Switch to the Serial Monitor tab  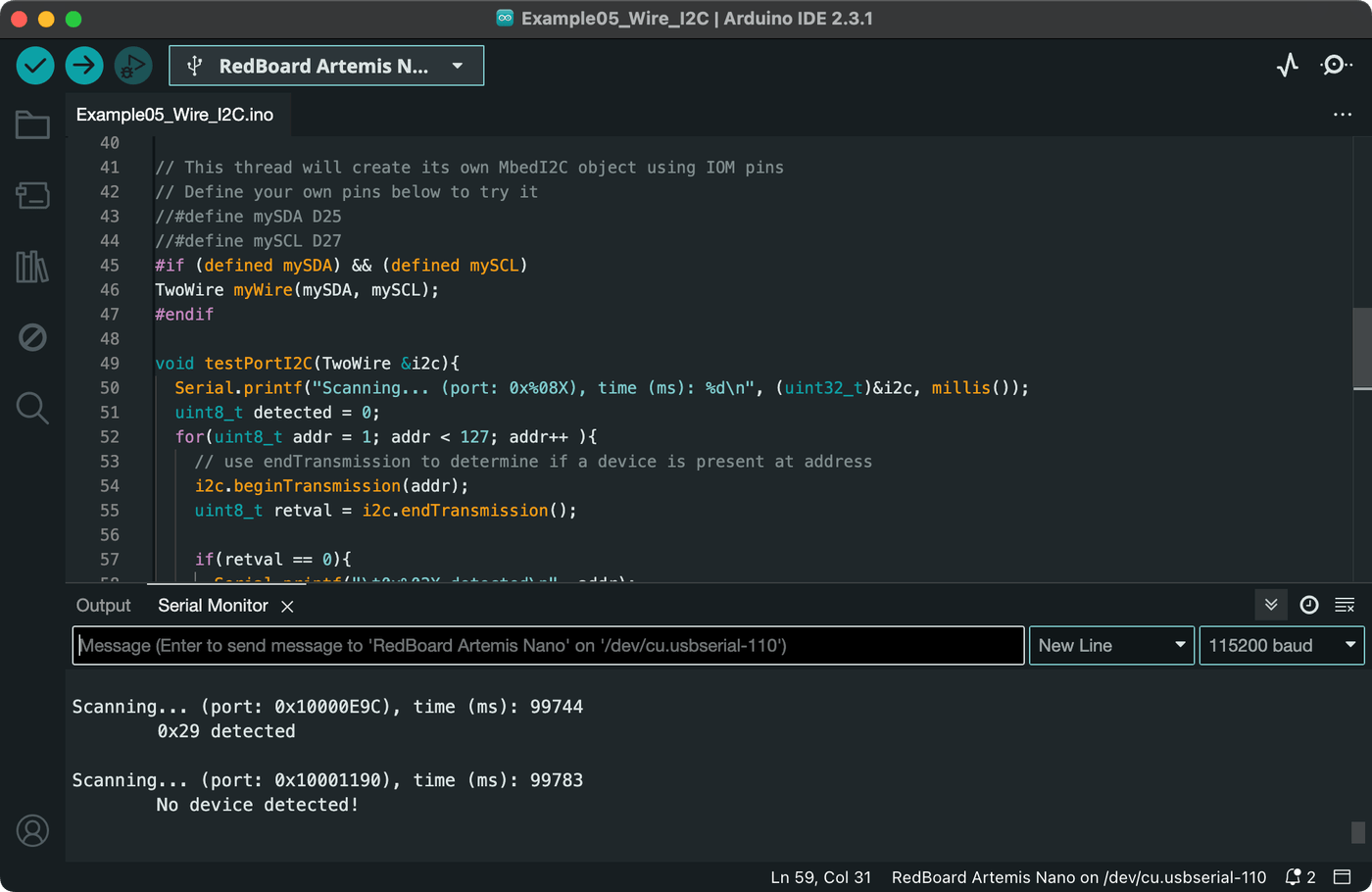(213, 606)
